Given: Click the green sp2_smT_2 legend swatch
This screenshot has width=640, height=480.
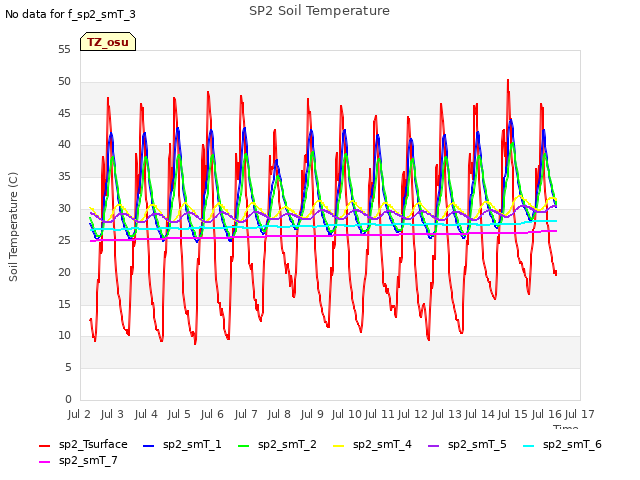Looking at the screenshot, I should (x=243, y=446).
